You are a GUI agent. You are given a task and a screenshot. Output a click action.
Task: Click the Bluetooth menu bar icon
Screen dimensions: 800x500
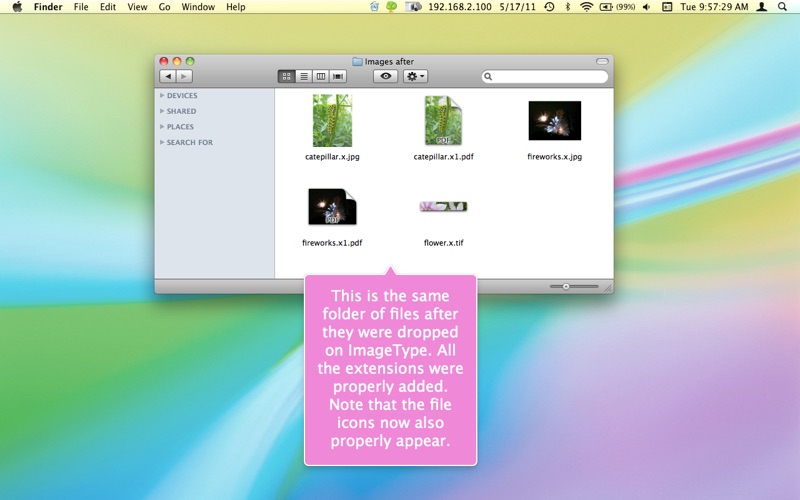tap(568, 7)
